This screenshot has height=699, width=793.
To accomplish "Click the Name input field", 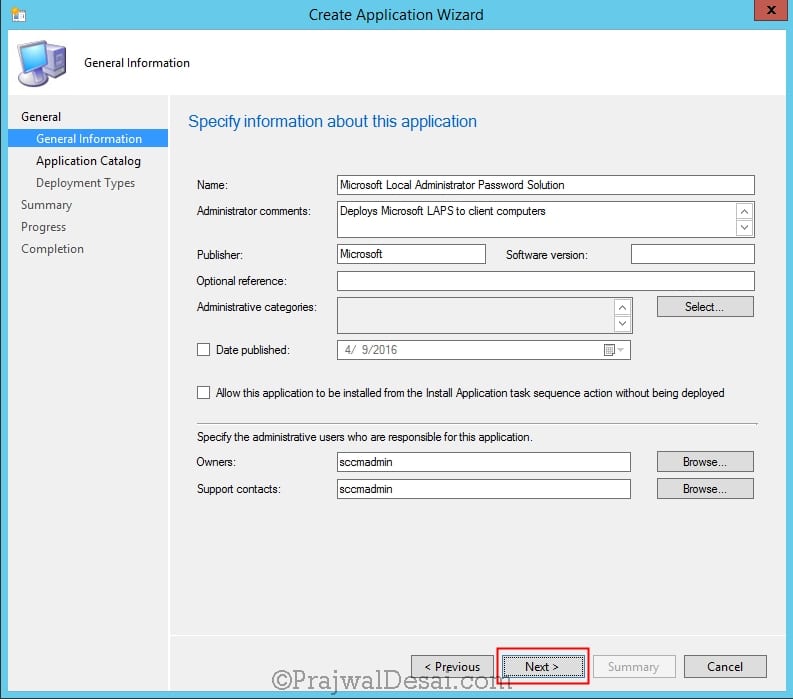I will pos(546,185).
